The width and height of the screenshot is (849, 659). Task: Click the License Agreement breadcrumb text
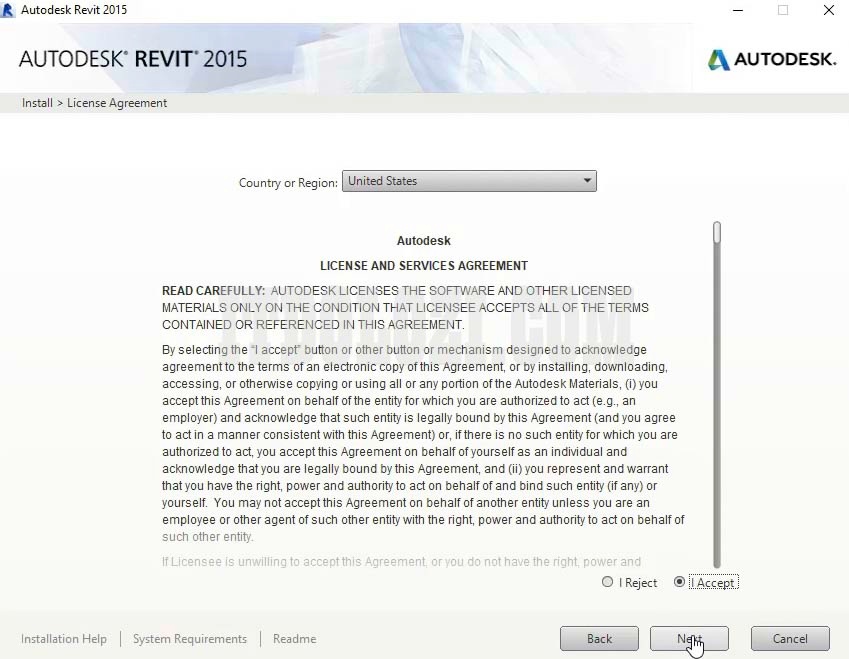pos(117,103)
